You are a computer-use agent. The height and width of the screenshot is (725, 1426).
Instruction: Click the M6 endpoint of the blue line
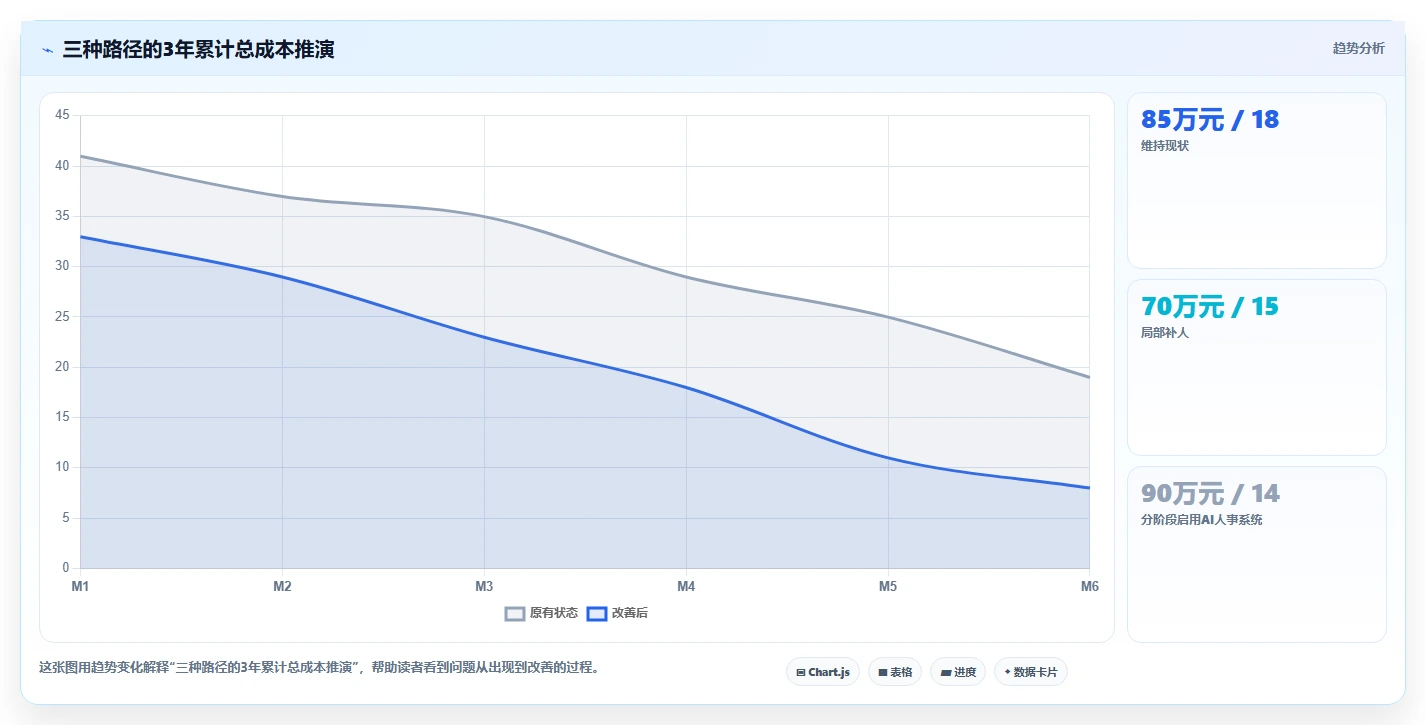(1089, 488)
